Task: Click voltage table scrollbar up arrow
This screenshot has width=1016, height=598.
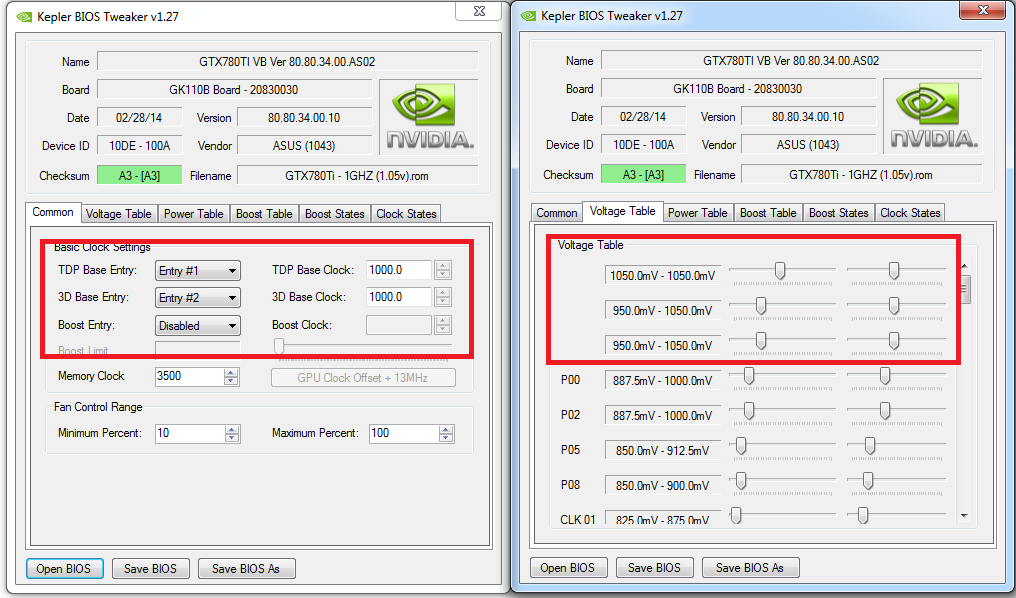Action: (x=965, y=266)
